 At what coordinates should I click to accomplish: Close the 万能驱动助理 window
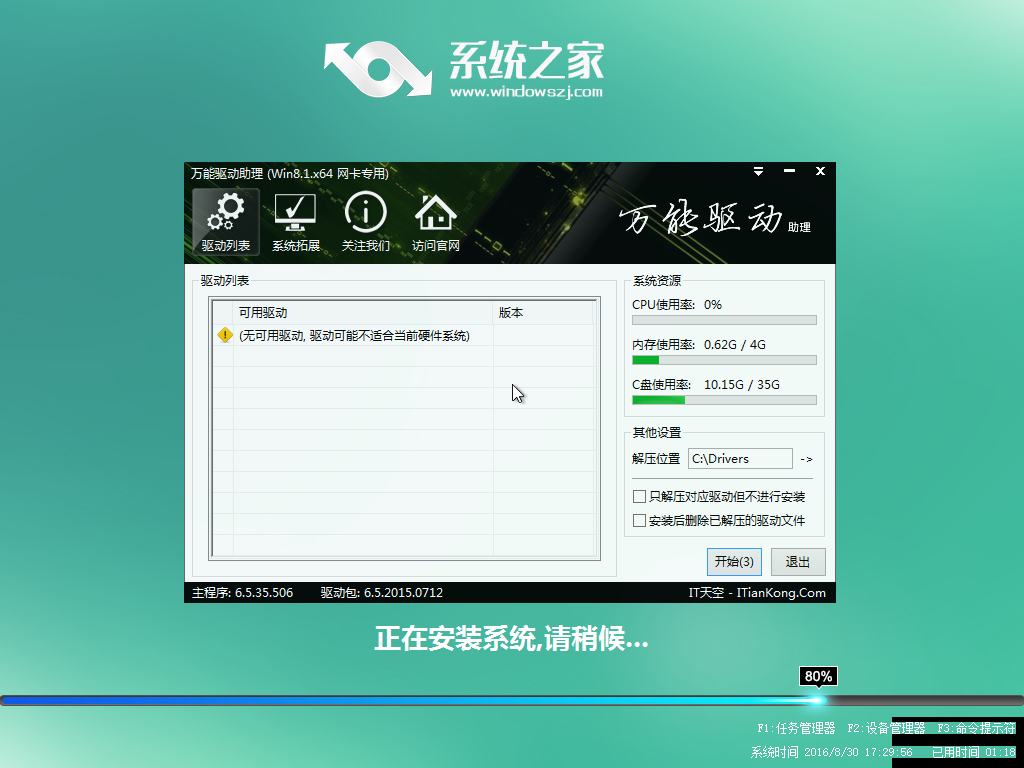tap(820, 171)
